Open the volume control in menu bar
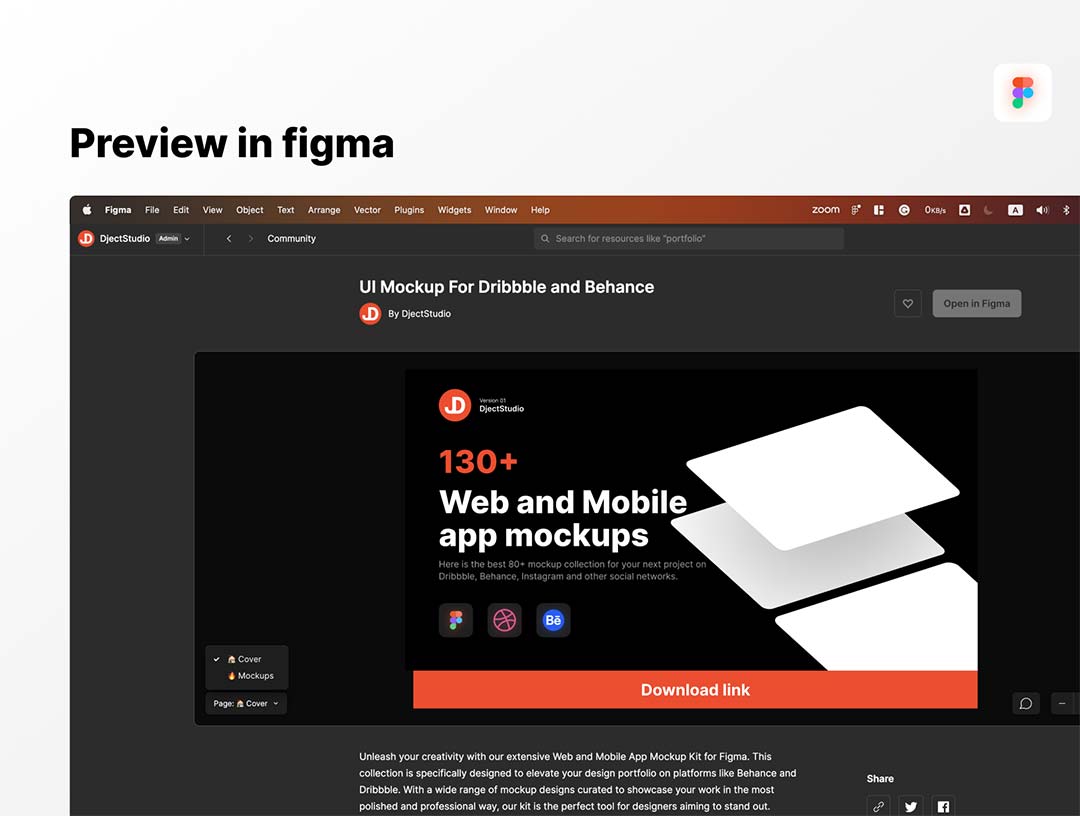Screen dimensions: 1080x816 point(1042,210)
